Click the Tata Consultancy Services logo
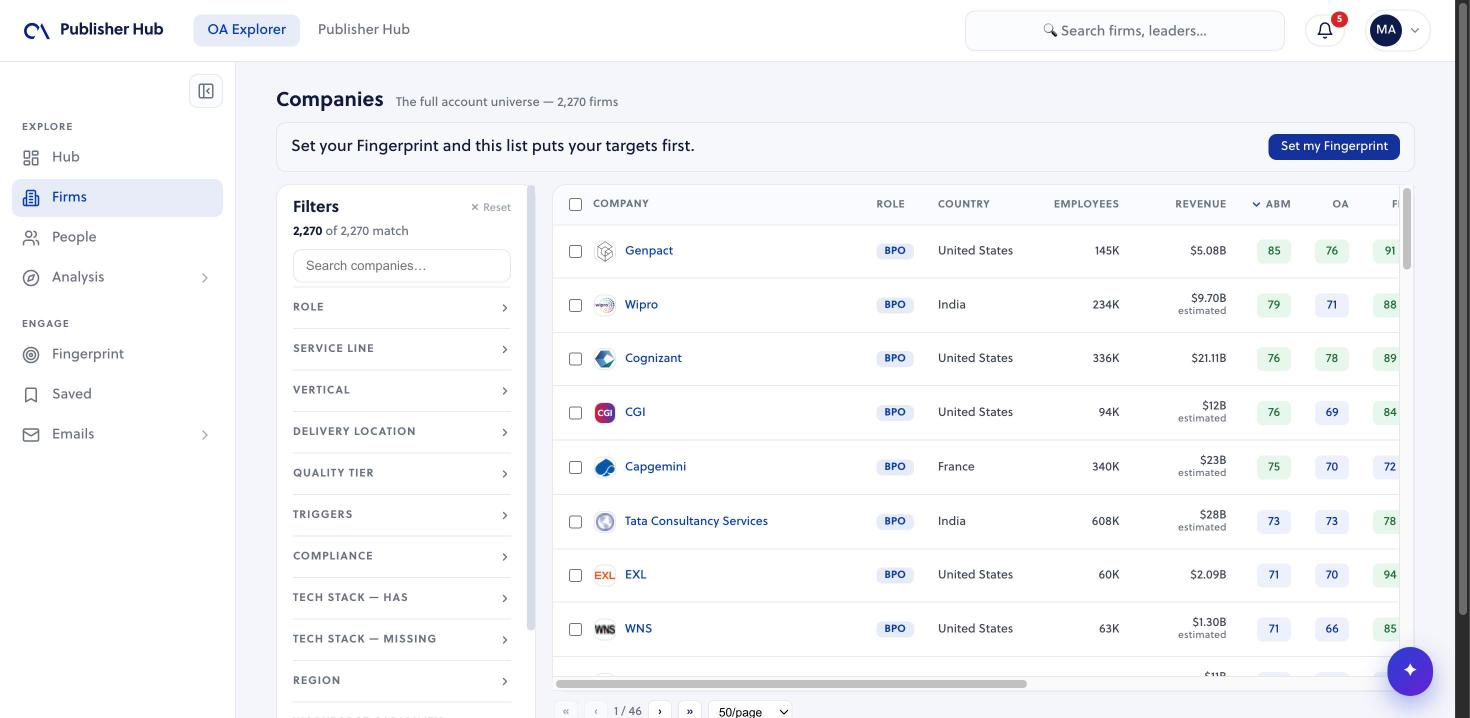Screen dimensions: 1470x718 tap(604, 522)
